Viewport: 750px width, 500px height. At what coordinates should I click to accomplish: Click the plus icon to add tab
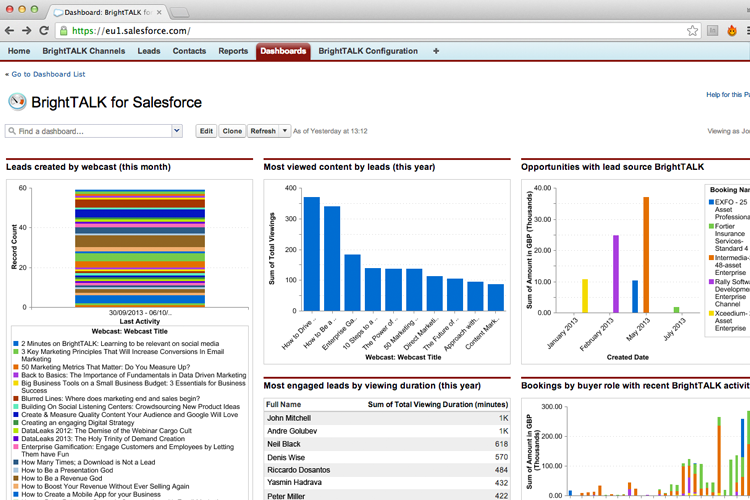click(x=435, y=51)
